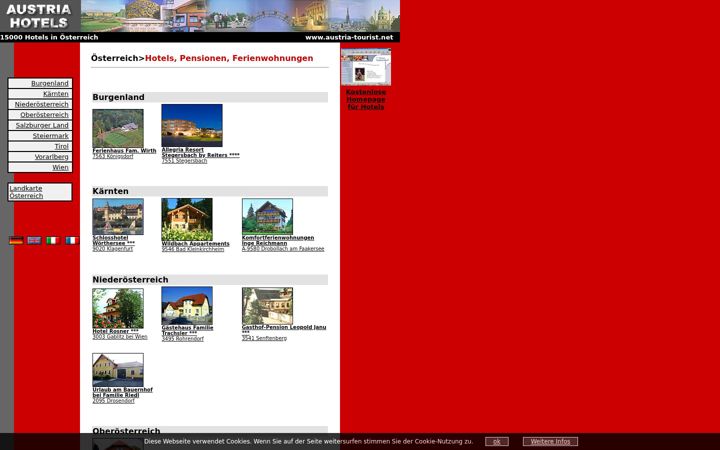
Task: Click the Gästehaus Familie Trachsler photo
Action: 187,306
